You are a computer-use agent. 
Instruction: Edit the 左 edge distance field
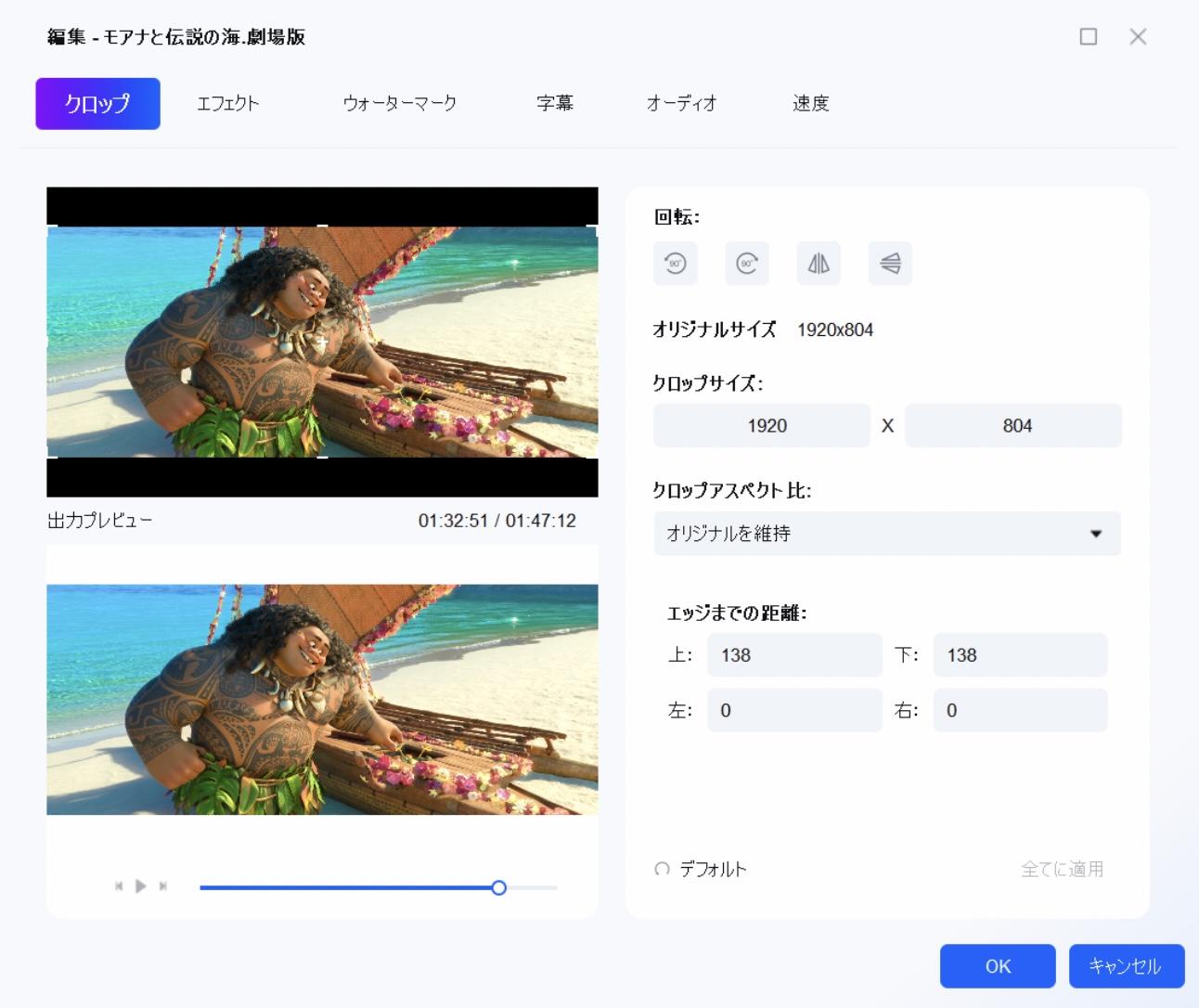794,710
